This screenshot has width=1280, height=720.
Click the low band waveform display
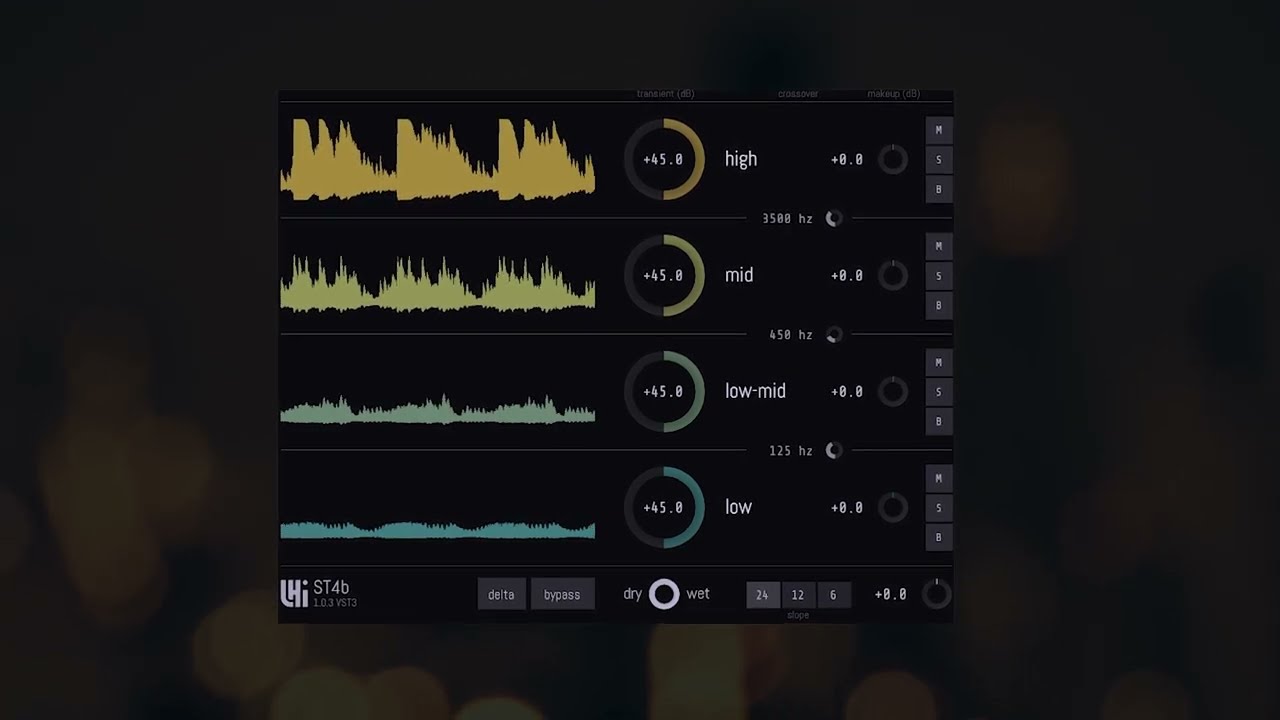[438, 529]
